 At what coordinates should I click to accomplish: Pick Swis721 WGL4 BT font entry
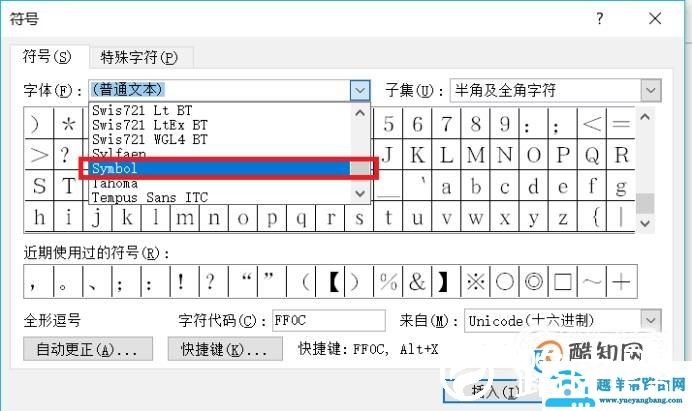[x=221, y=140]
